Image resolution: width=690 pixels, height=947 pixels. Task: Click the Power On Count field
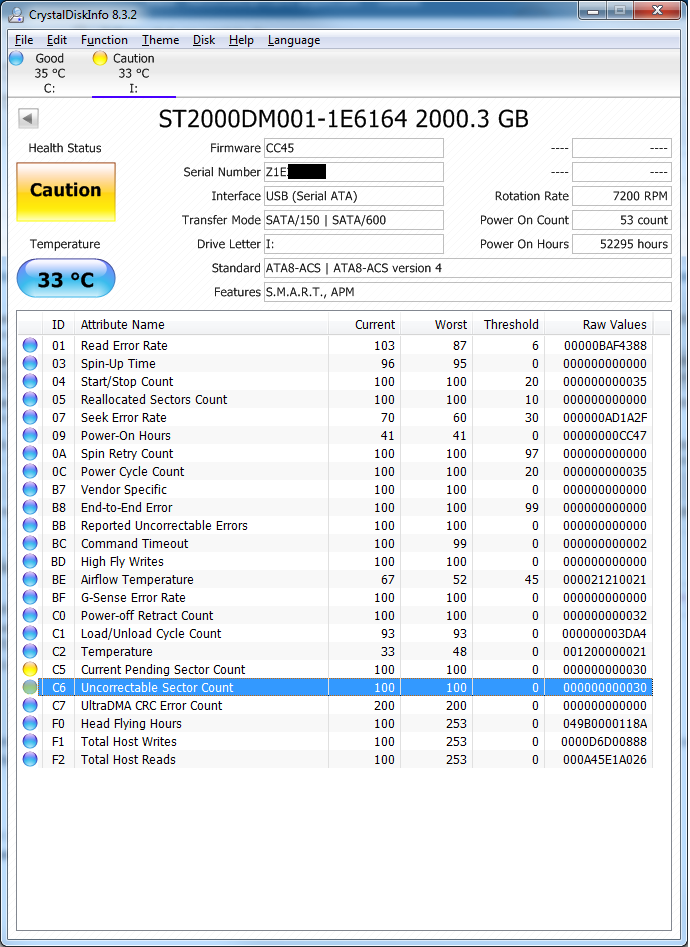point(622,220)
